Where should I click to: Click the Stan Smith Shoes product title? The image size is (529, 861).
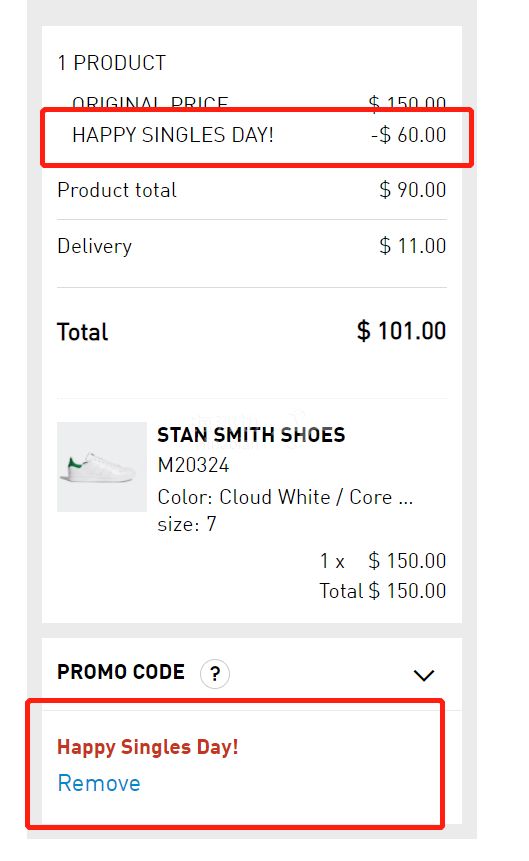tap(251, 435)
